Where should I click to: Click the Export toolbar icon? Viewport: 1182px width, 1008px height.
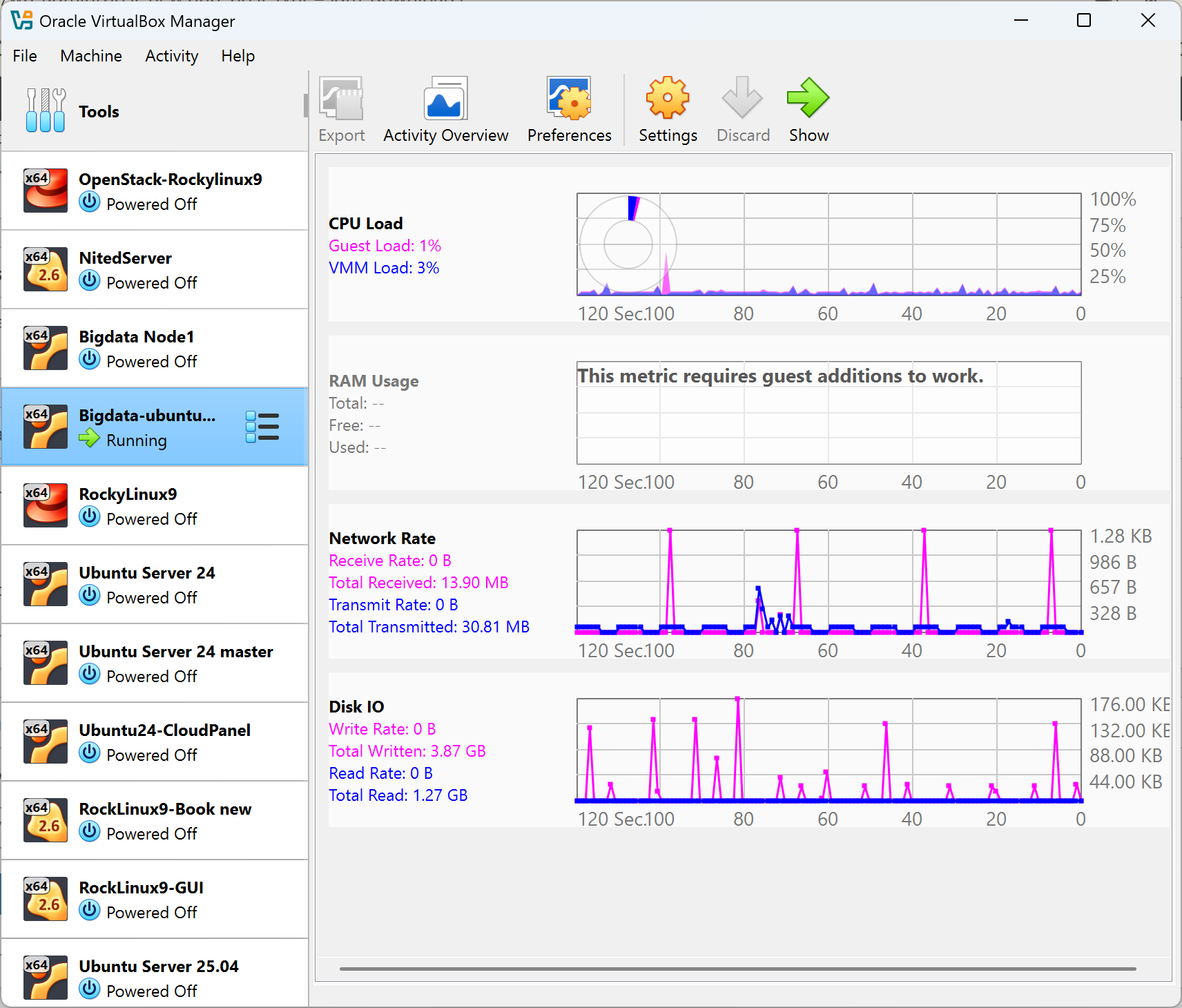click(x=341, y=98)
